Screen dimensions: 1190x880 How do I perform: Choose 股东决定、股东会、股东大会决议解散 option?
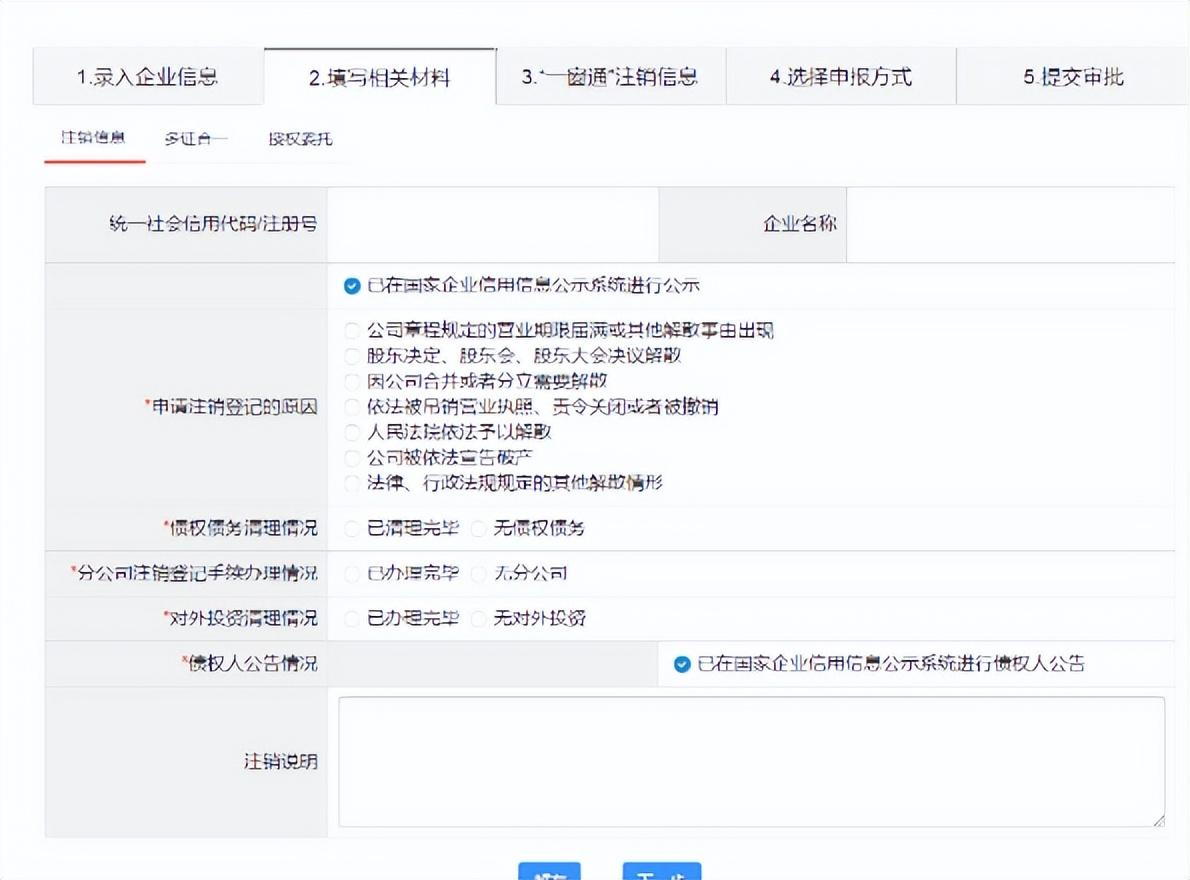[x=351, y=356]
